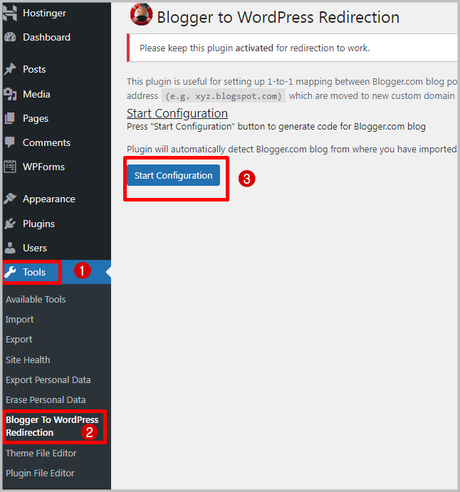Open the Posts menu
Screen dimensions: 460x492
(34, 69)
